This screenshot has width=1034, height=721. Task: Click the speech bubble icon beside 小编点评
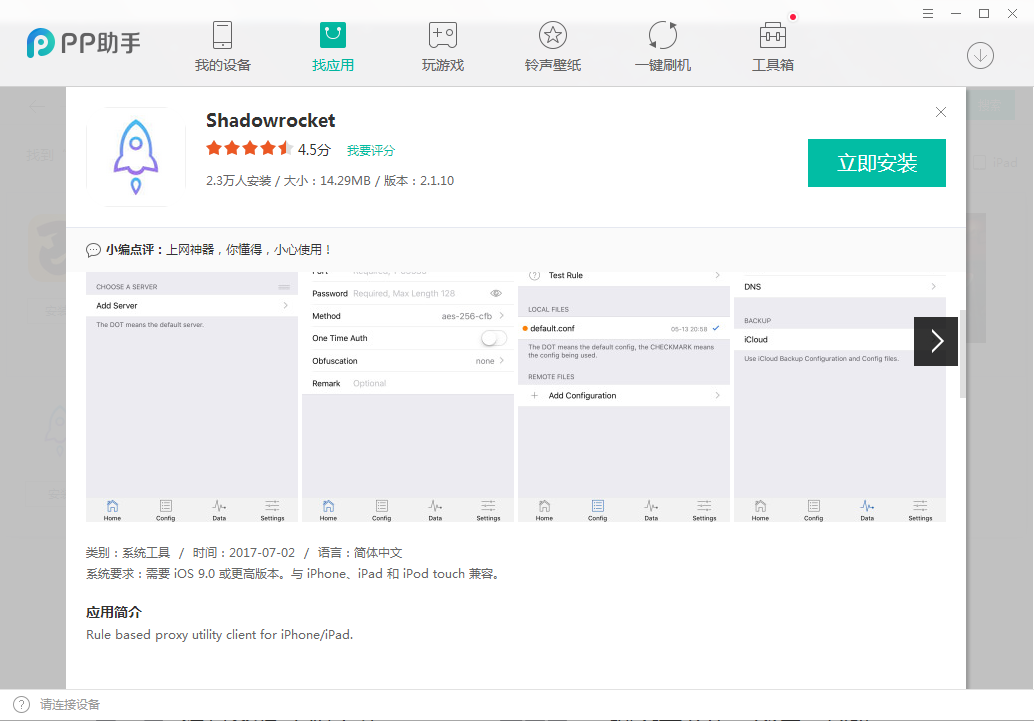[x=93, y=250]
